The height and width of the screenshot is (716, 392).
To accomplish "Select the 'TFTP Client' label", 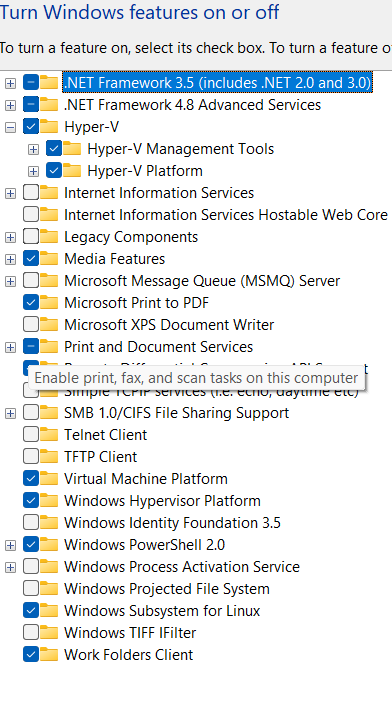I will pos(101,457).
